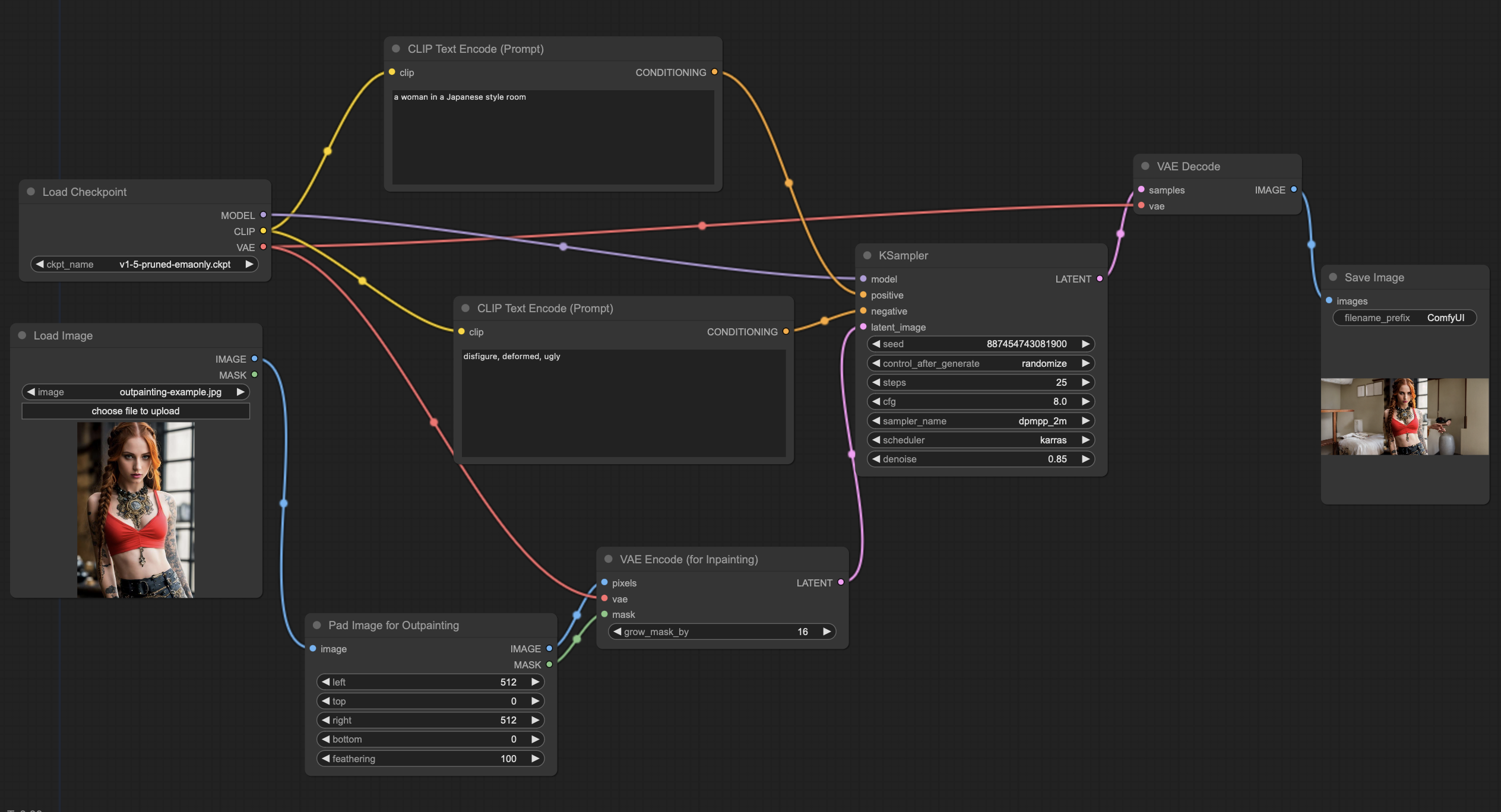The image size is (1501, 812).
Task: Click the pixels input socket on VAE Encode
Action: pyautogui.click(x=604, y=582)
